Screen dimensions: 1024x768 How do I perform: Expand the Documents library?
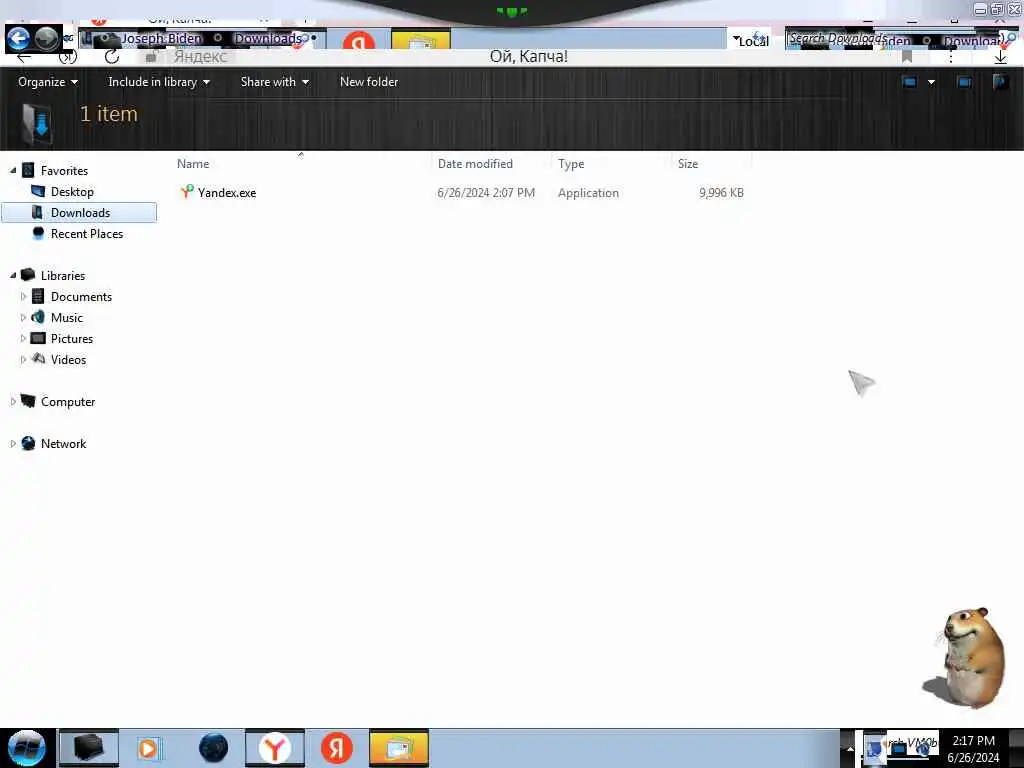(24, 296)
